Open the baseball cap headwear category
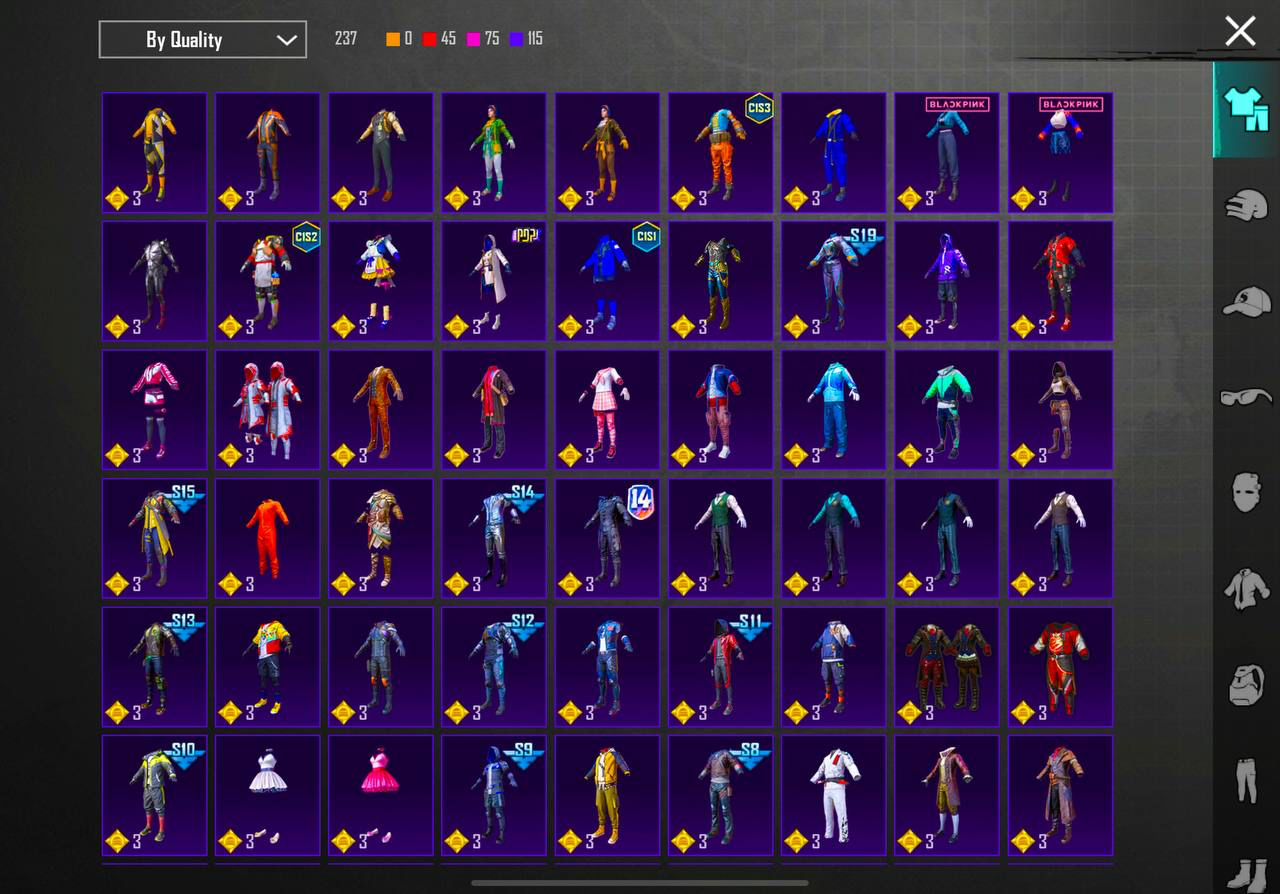This screenshot has width=1280, height=894. point(1246,301)
